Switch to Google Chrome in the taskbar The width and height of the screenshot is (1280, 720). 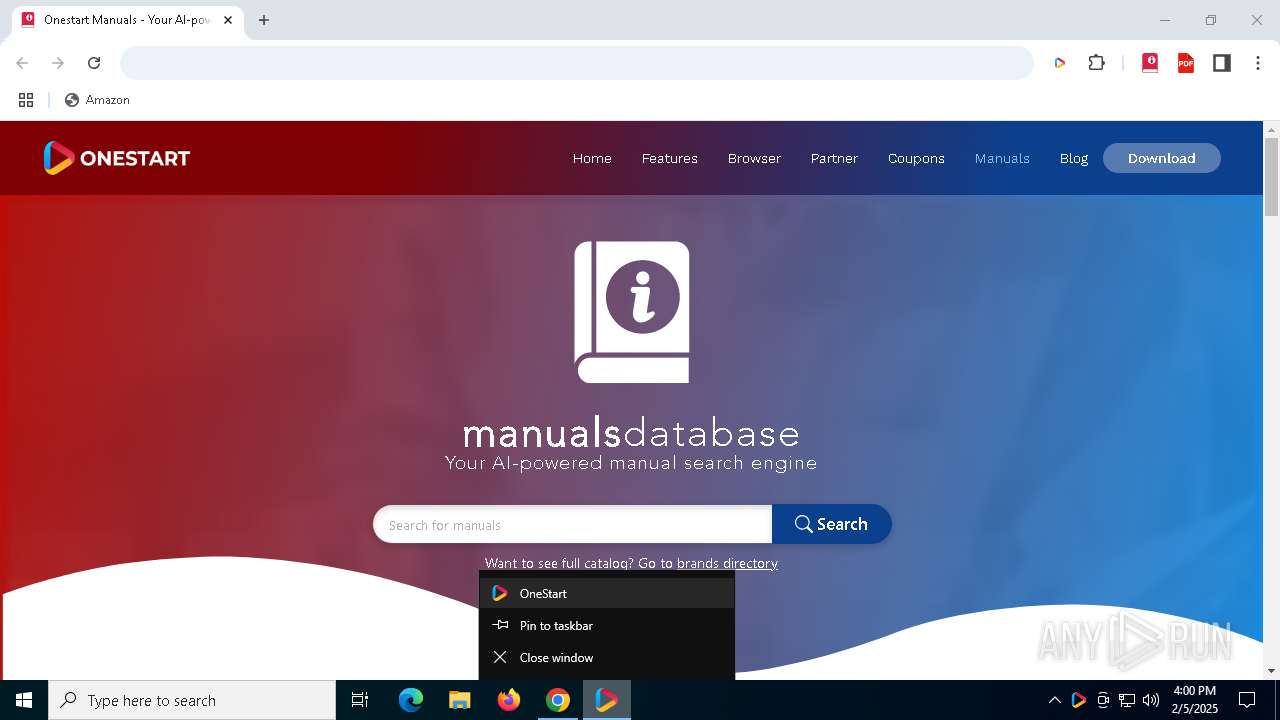coord(558,700)
